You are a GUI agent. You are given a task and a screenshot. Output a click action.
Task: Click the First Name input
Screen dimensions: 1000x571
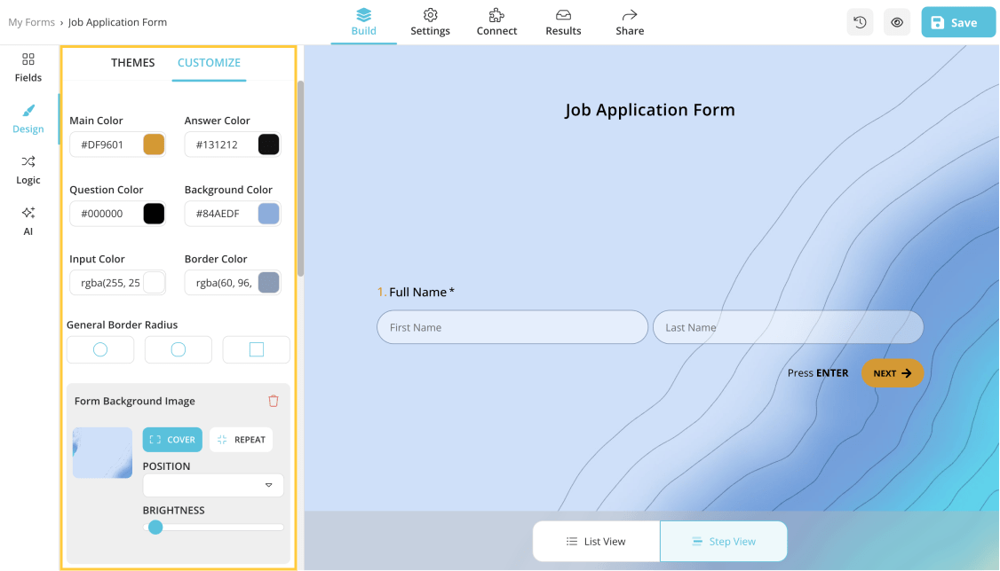tap(512, 327)
